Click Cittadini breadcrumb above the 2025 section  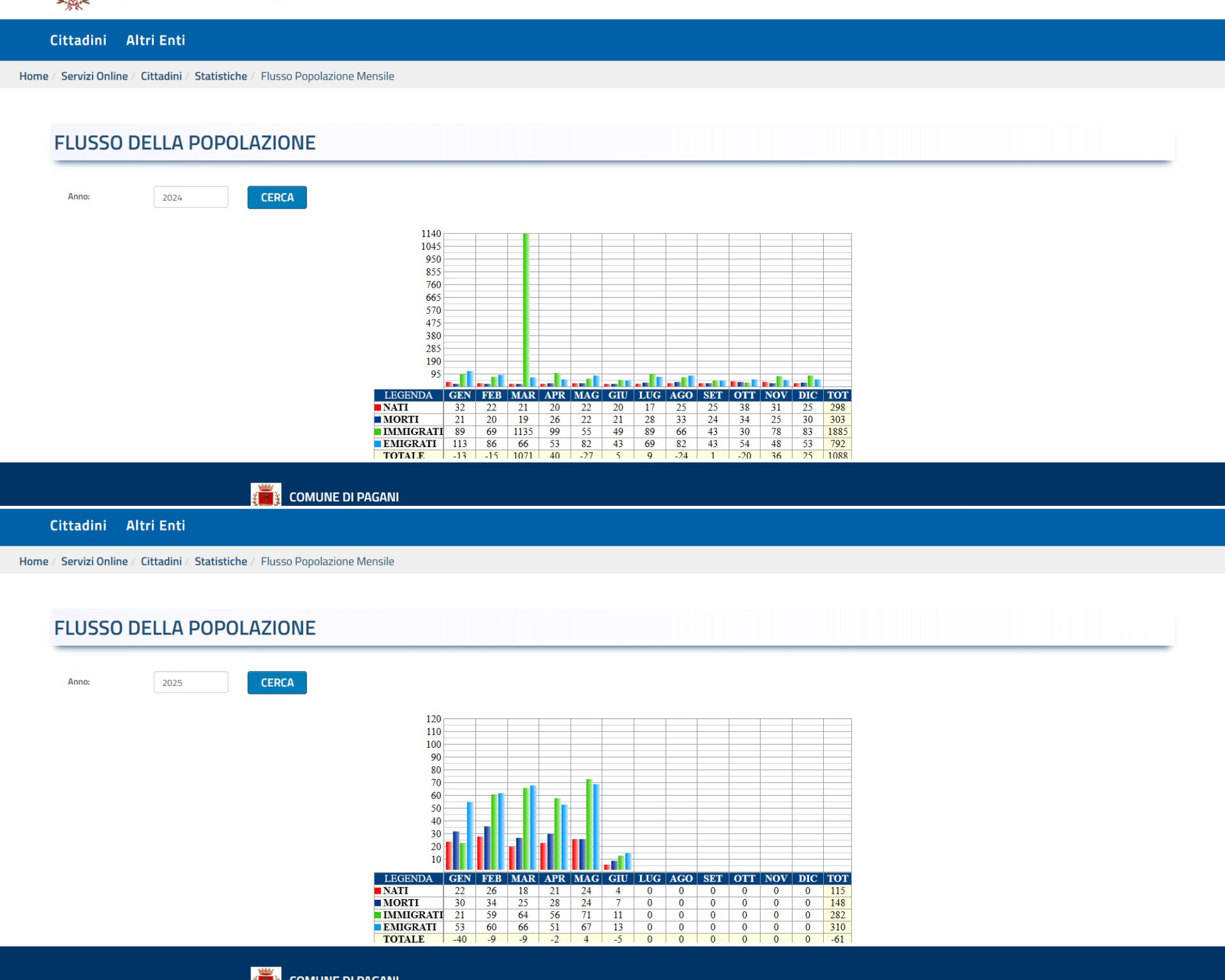(161, 561)
